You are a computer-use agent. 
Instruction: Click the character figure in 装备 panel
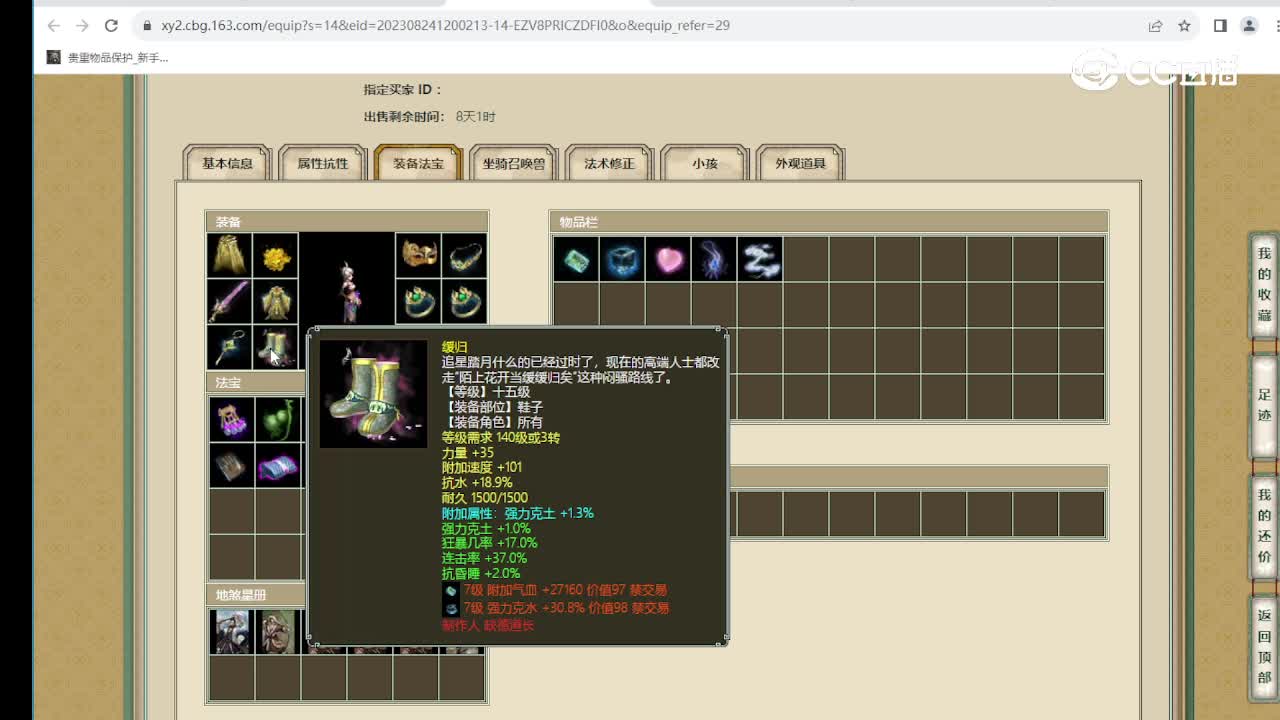pos(348,290)
